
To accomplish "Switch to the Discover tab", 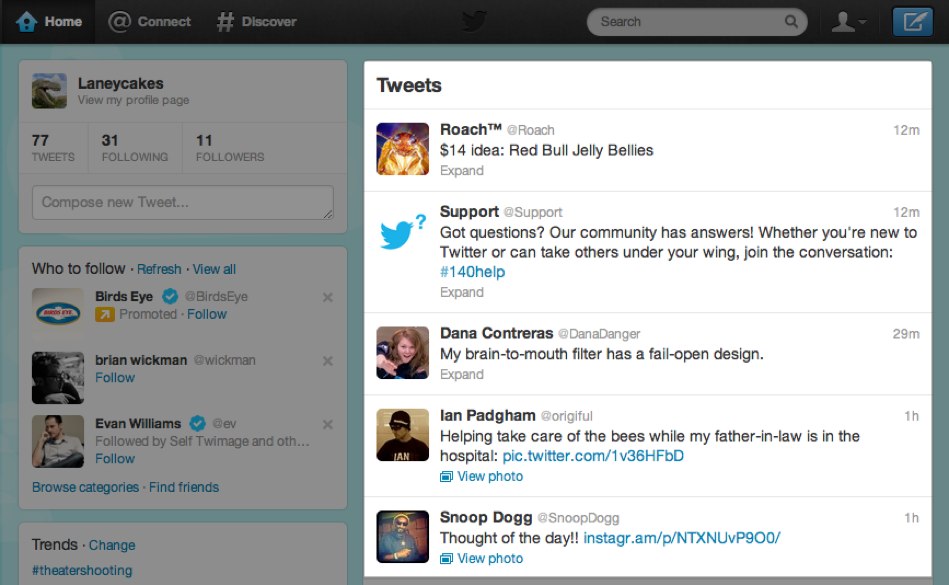I will point(257,22).
